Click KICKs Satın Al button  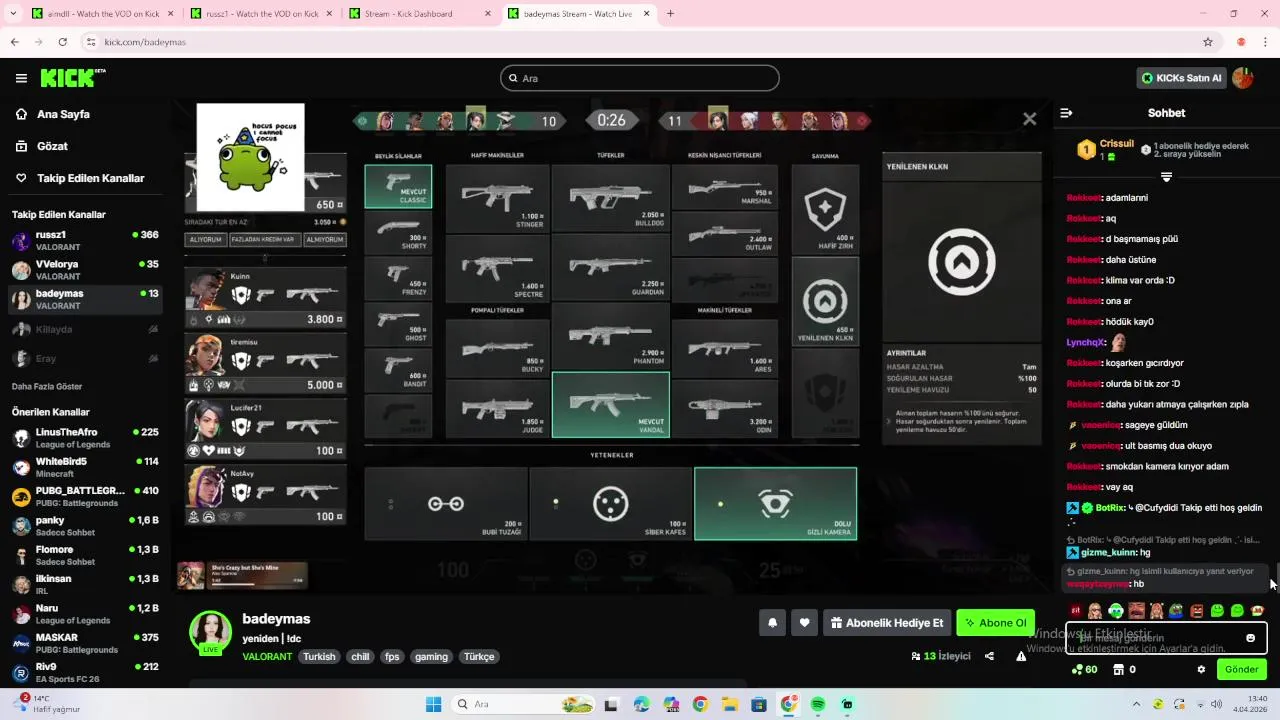1181,78
